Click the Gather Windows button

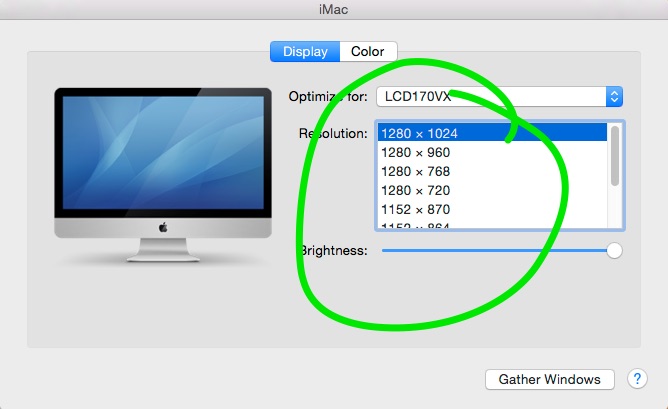pyautogui.click(x=550, y=379)
